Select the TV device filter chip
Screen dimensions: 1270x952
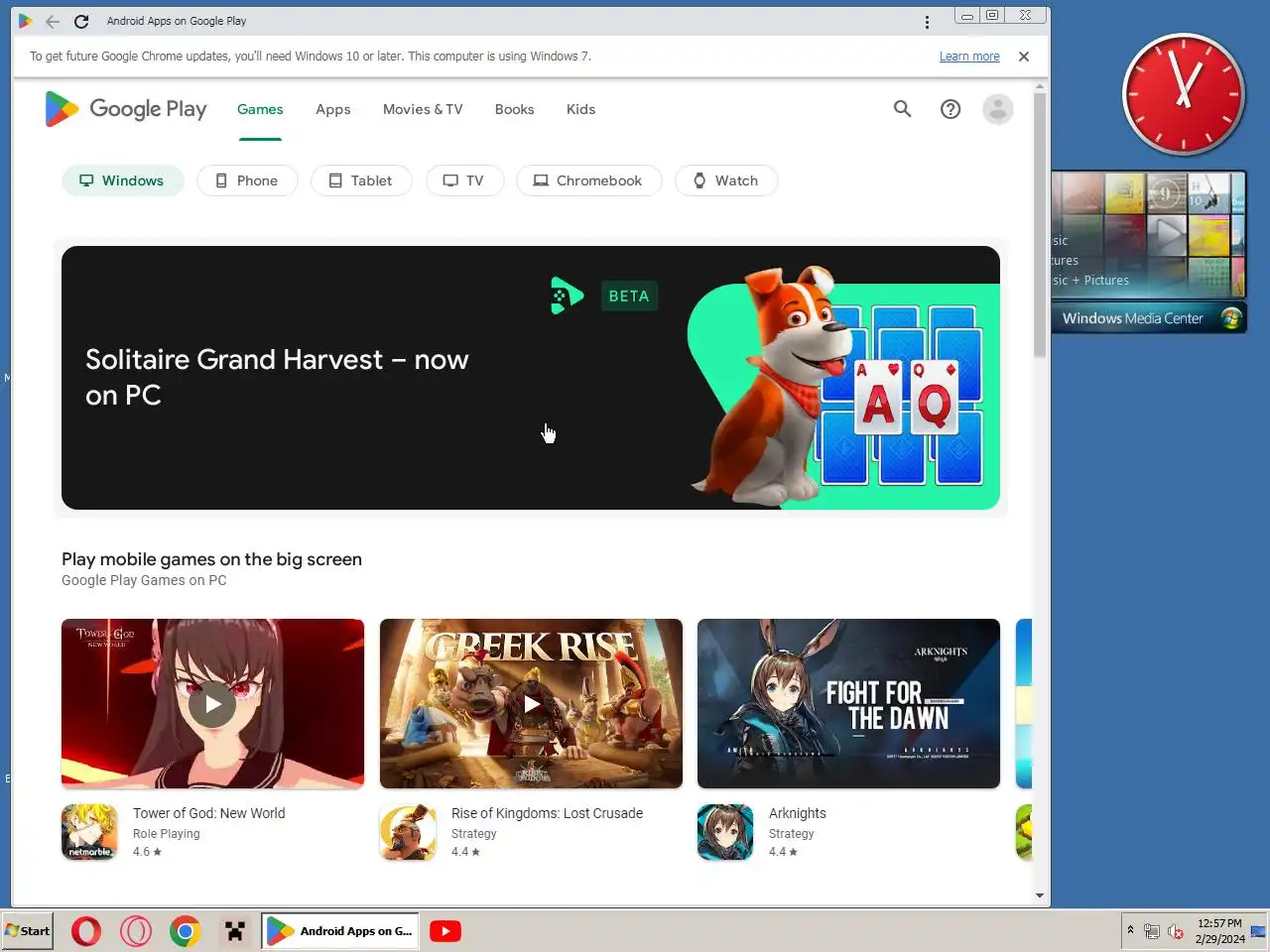(x=464, y=180)
